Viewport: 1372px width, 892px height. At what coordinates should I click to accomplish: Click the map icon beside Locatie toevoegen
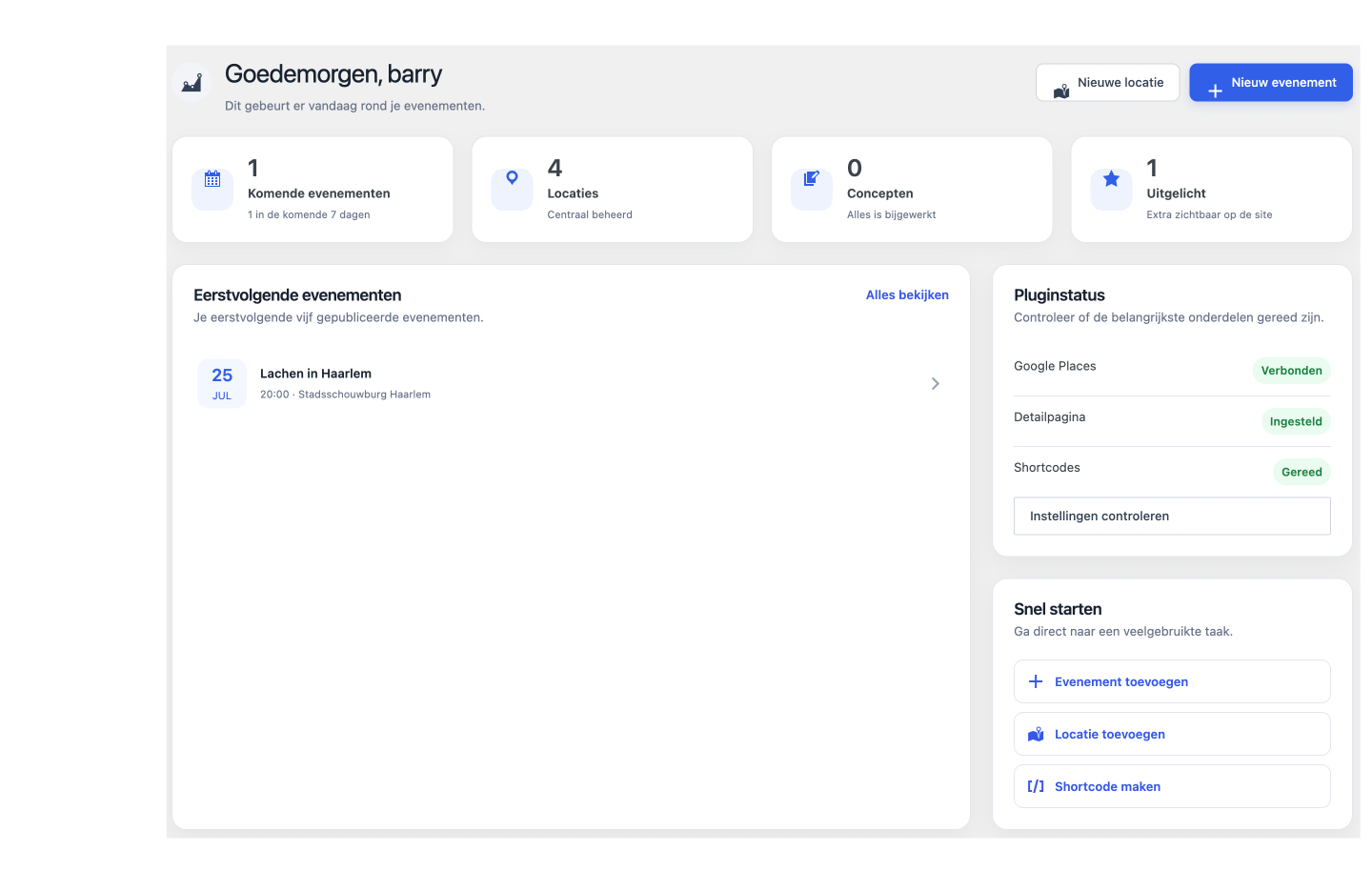[x=1036, y=734]
